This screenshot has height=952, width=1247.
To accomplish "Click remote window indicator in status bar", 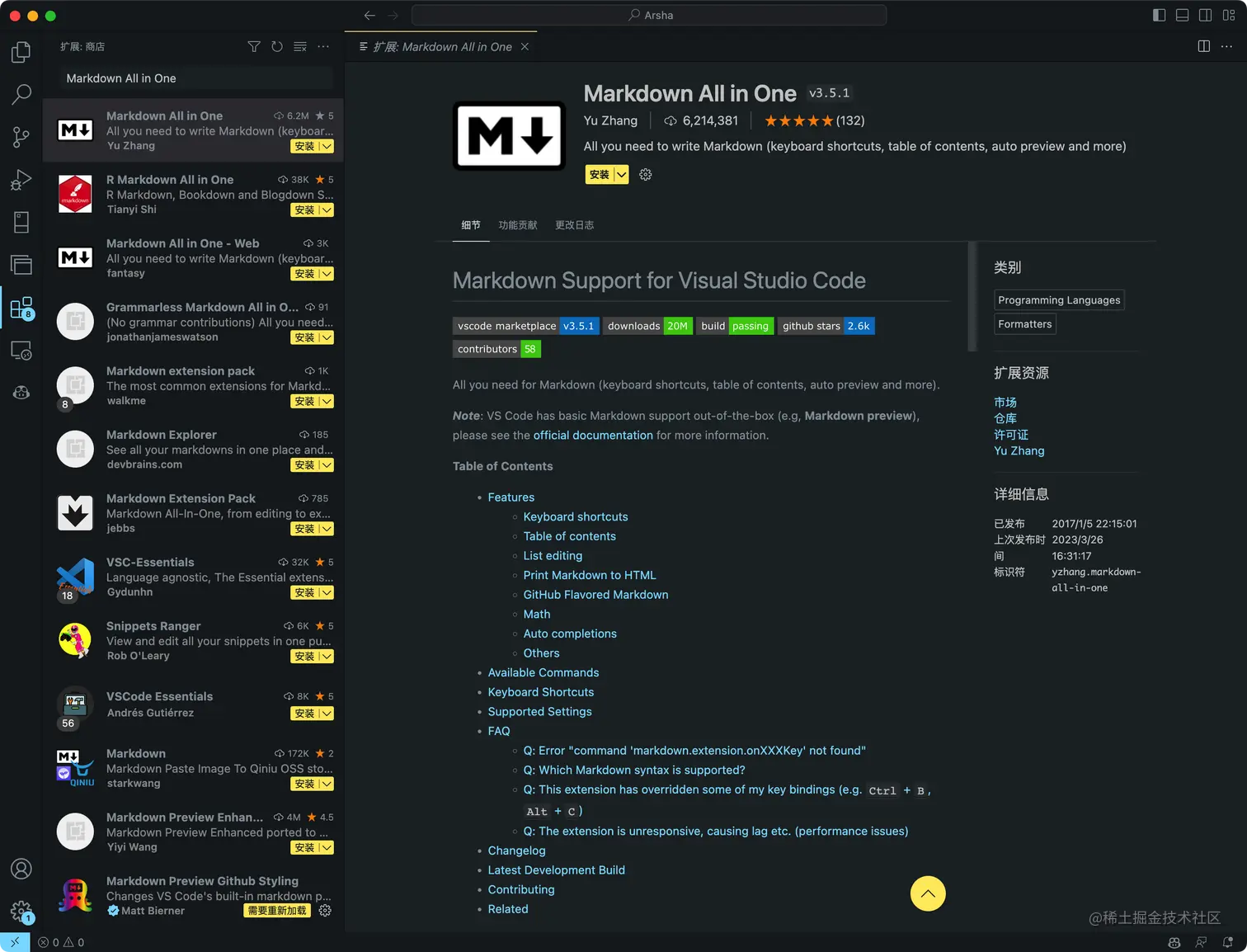I will (15, 942).
